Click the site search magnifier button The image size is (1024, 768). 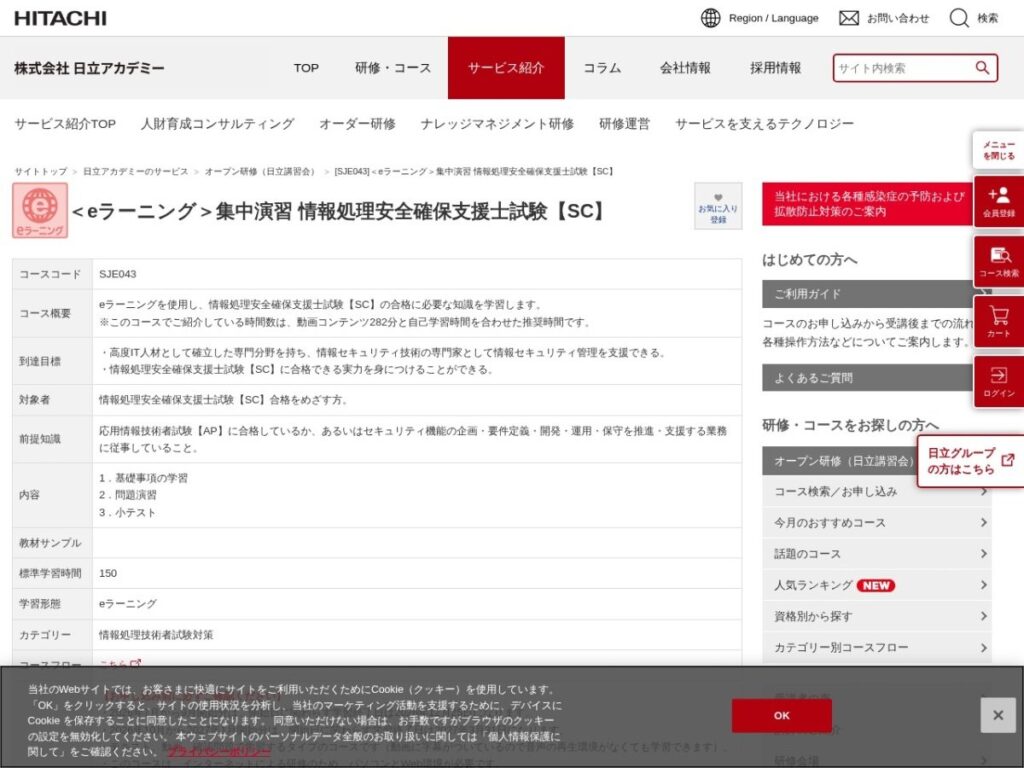click(982, 68)
